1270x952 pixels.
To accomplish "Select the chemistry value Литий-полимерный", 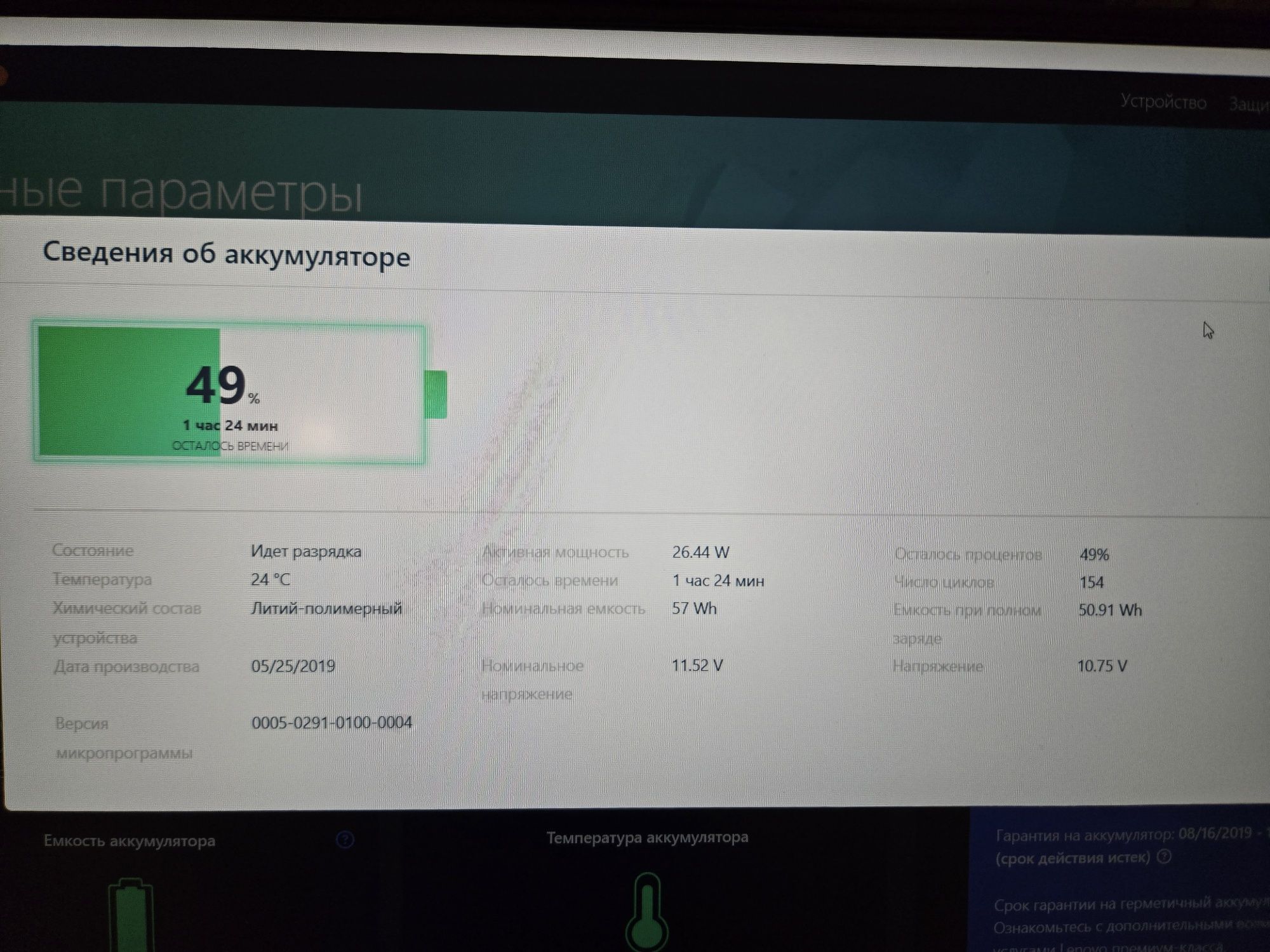I will [x=326, y=608].
